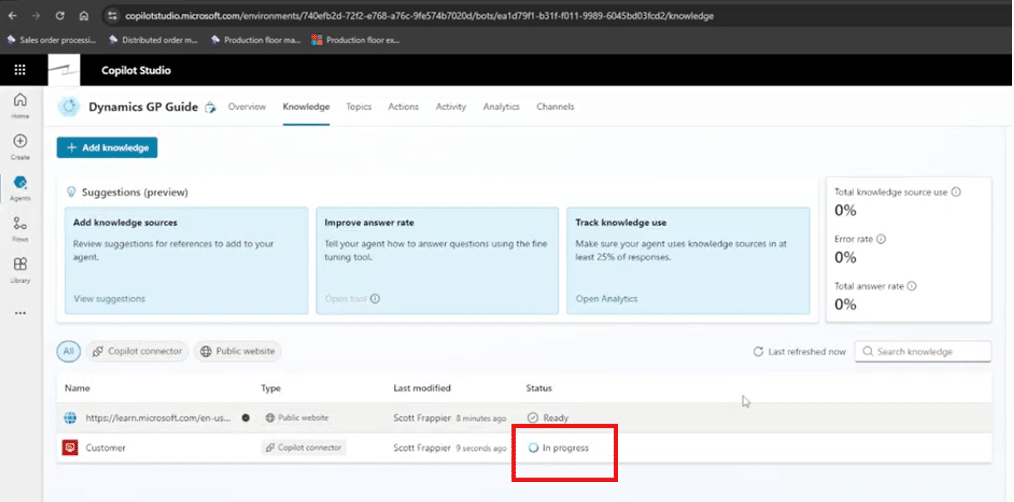Go to Home in the sidebar

(x=20, y=106)
